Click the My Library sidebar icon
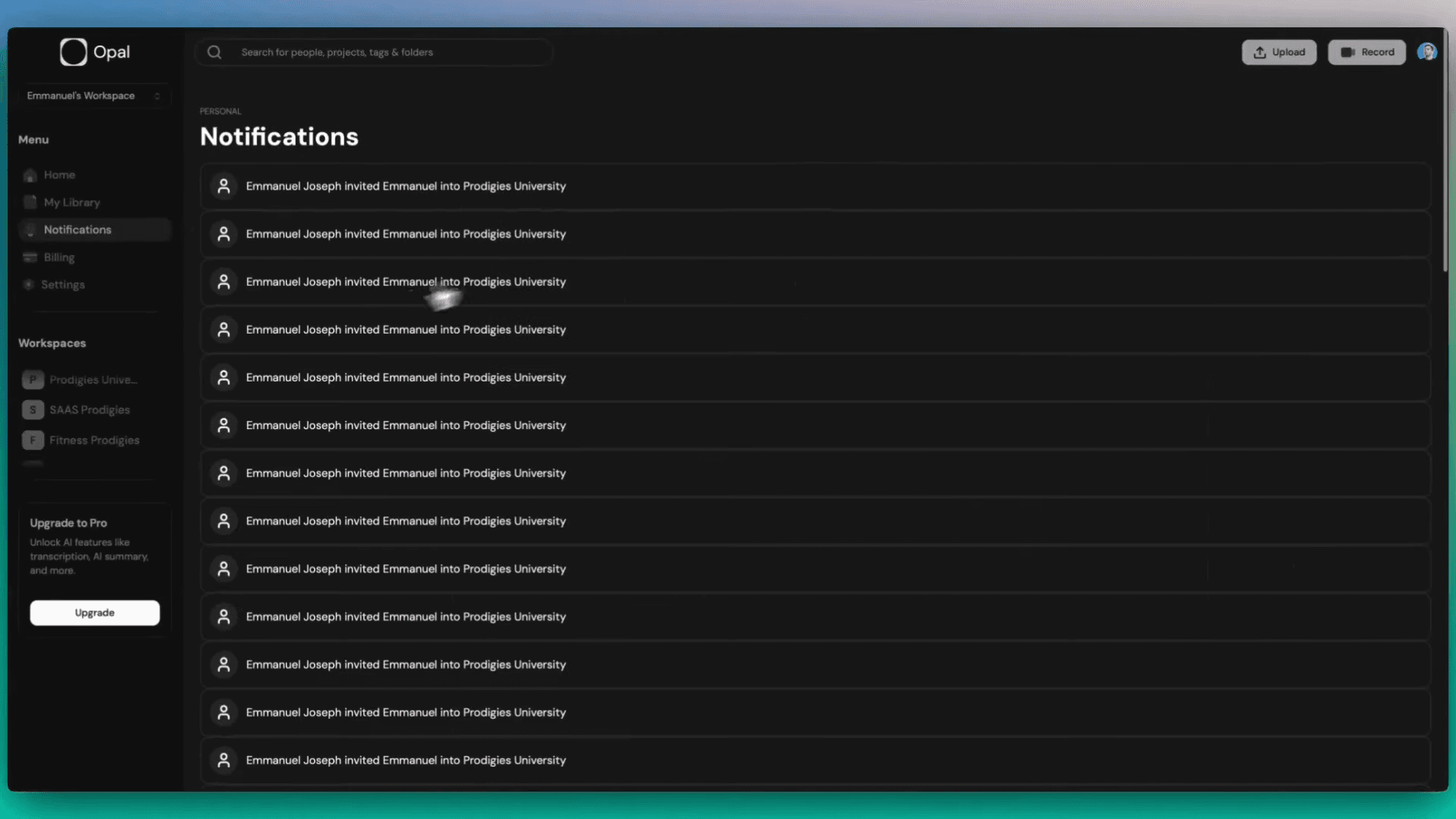The image size is (1456, 819). [x=30, y=202]
